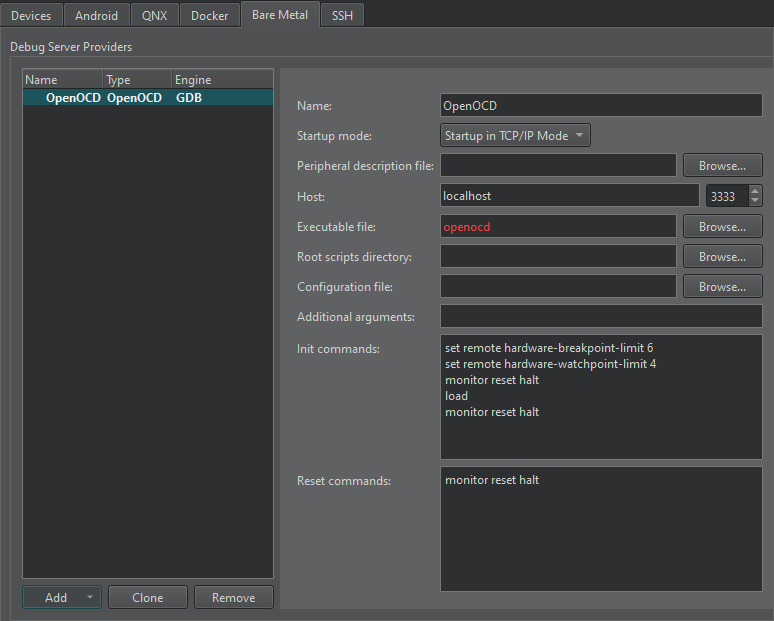Browse for root scripts directory

point(722,257)
